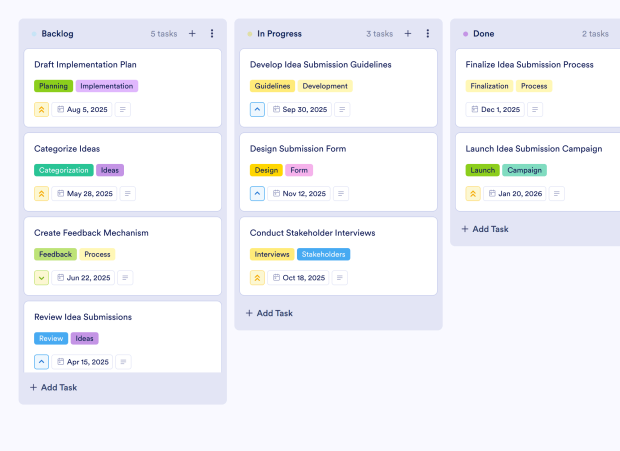Select the green Planning tag
This screenshot has width=620, height=451.
click(x=53, y=86)
